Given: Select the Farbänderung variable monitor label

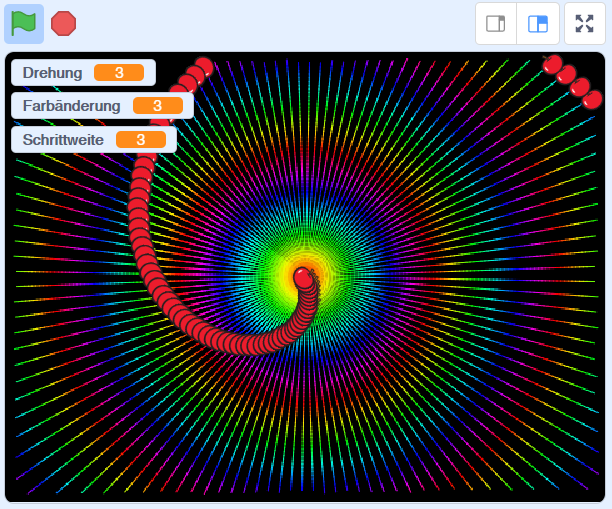Looking at the screenshot, I should (71, 106).
